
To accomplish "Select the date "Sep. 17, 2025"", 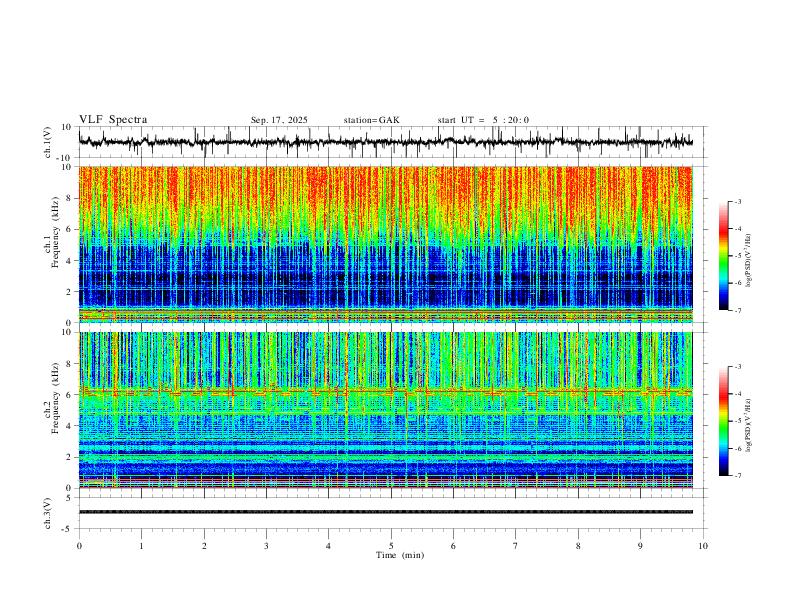I will 279,120.
